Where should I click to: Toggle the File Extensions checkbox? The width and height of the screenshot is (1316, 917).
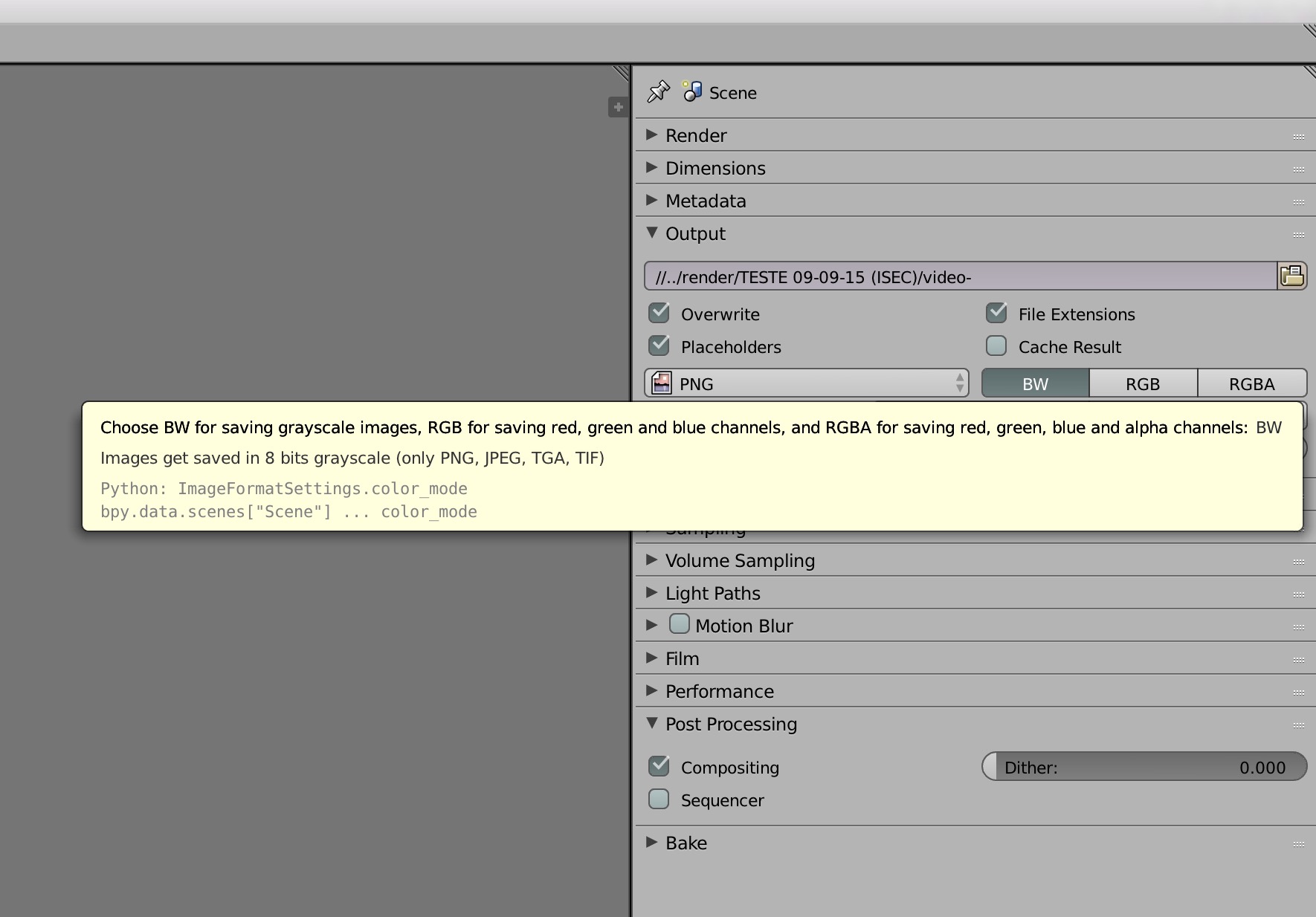[x=996, y=313]
